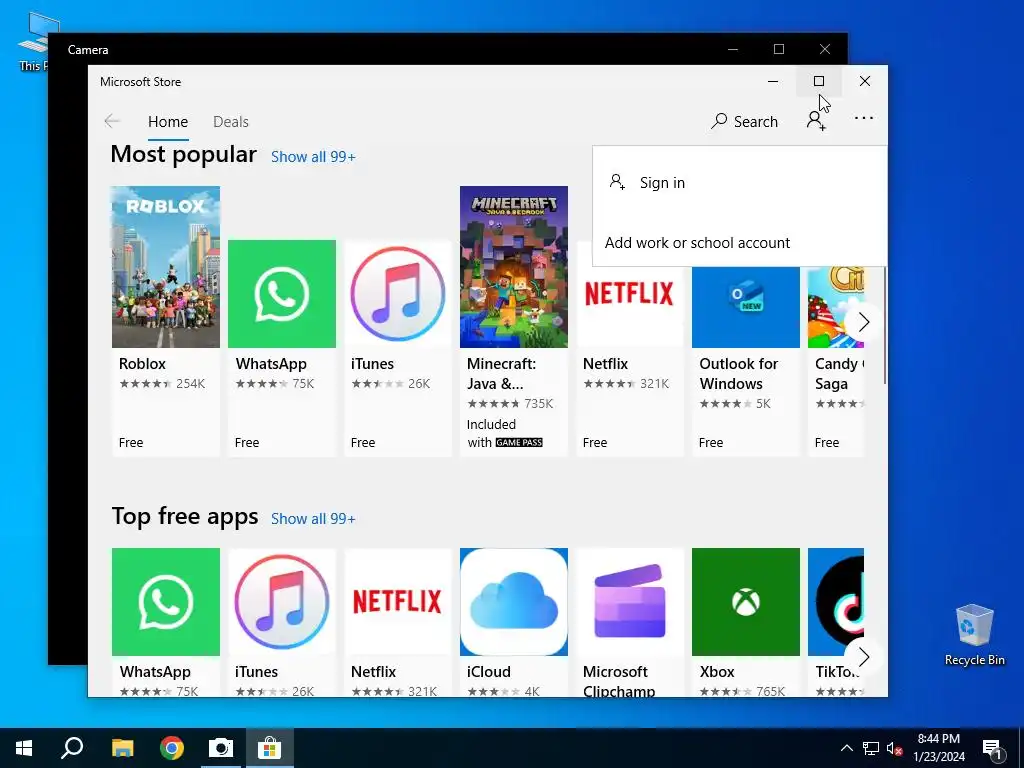The width and height of the screenshot is (1024, 768).
Task: Click the Top free apps heading
Action: pyautogui.click(x=185, y=517)
